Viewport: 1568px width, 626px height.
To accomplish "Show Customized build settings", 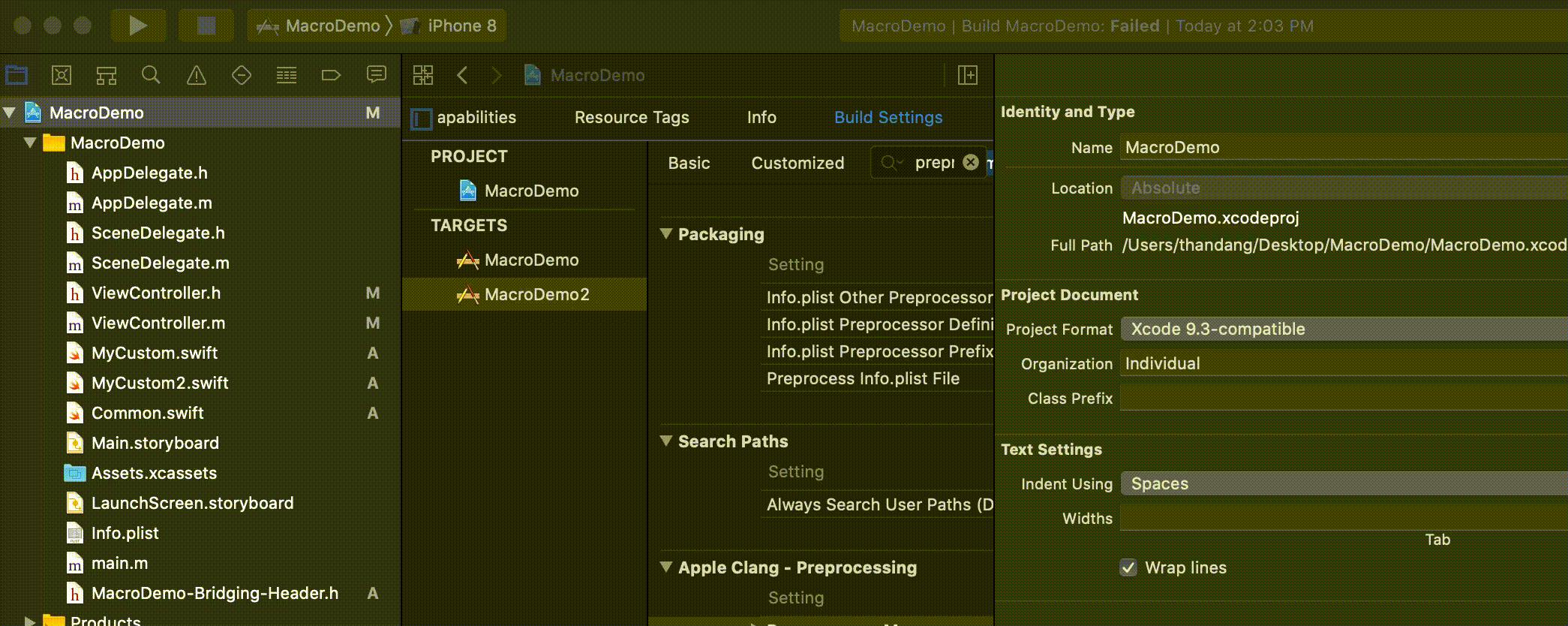I will 798,163.
